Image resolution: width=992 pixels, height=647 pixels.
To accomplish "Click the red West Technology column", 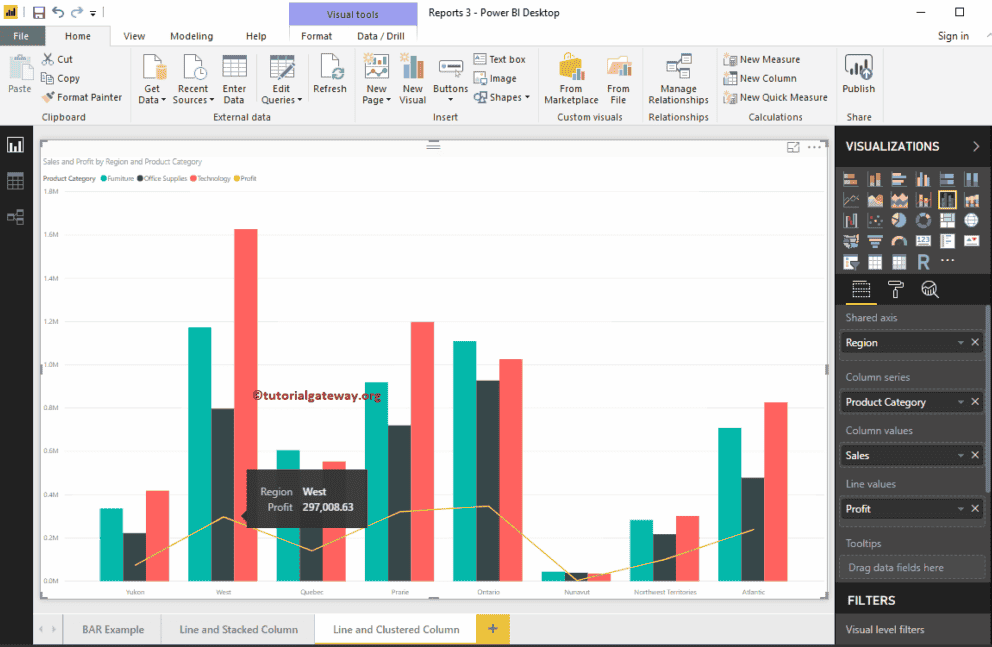I will click(x=246, y=405).
